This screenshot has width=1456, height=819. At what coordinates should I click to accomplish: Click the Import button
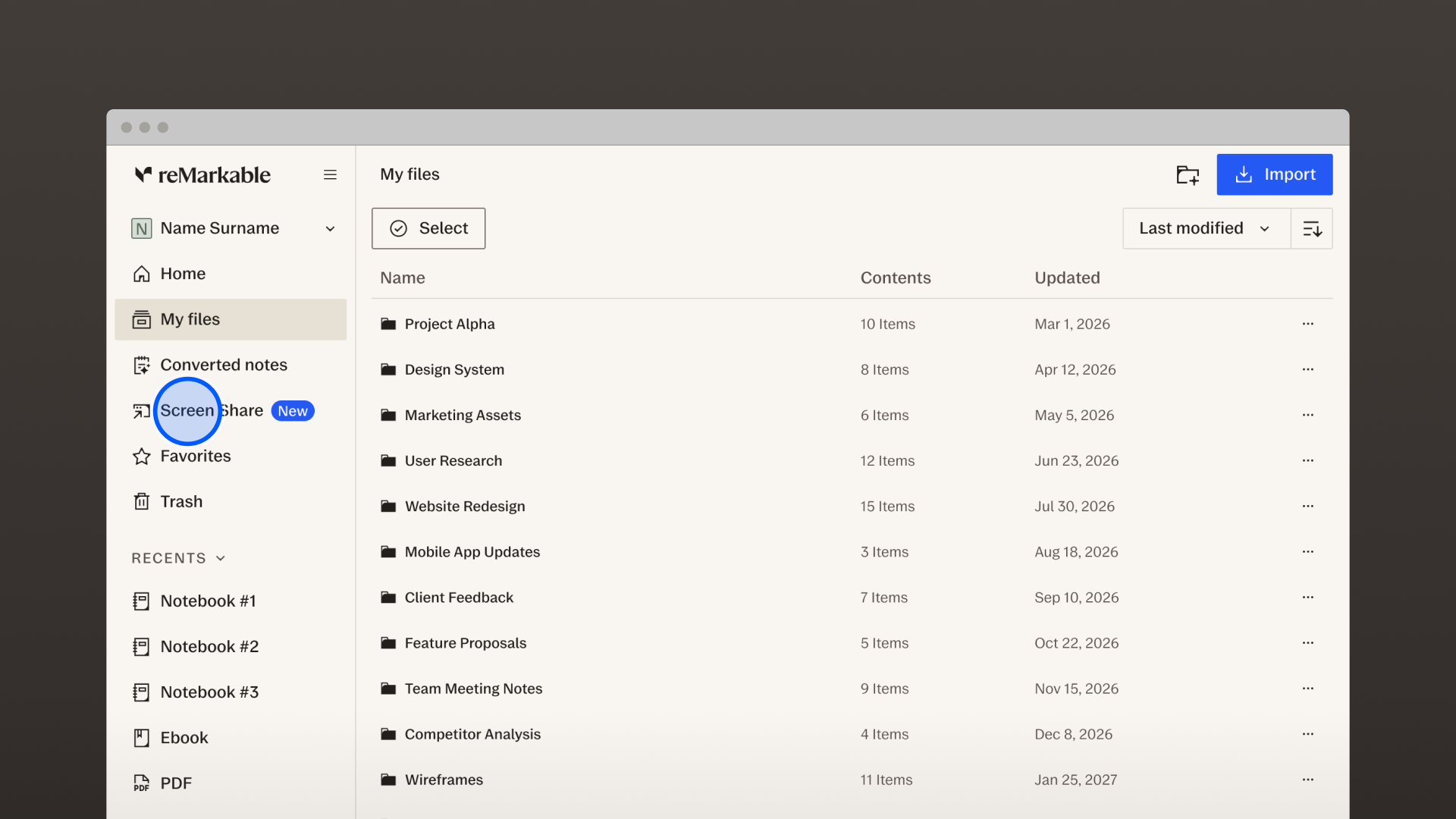[1274, 174]
